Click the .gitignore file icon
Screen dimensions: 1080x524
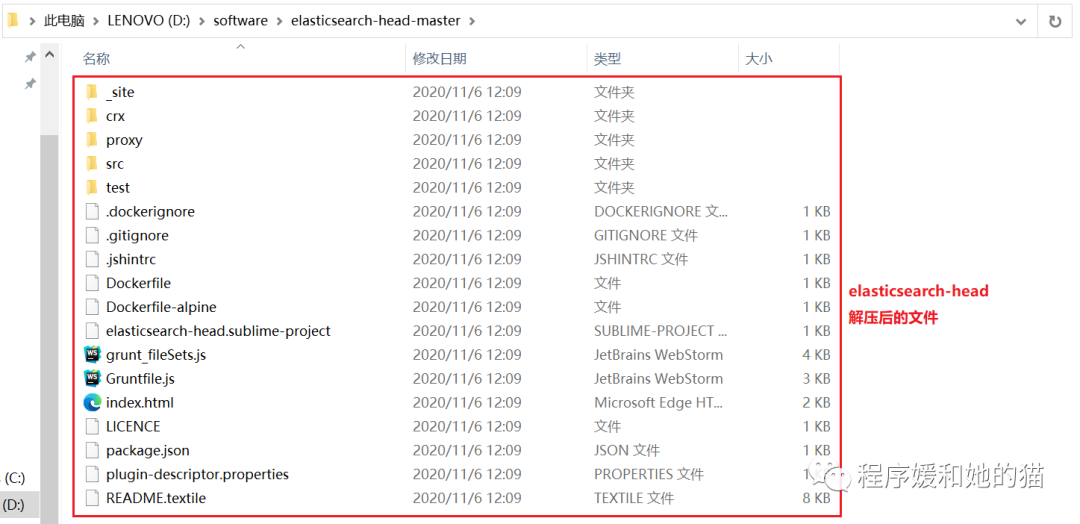point(92,235)
